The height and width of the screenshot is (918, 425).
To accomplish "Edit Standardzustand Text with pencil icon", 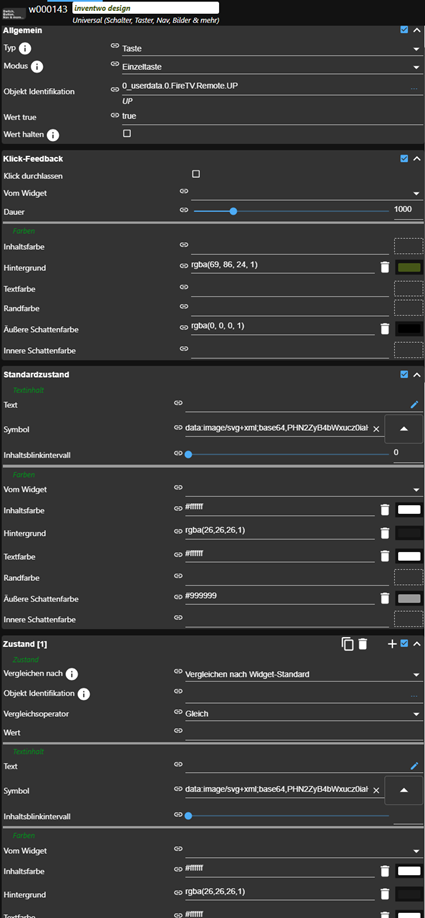I will pyautogui.click(x=414, y=404).
